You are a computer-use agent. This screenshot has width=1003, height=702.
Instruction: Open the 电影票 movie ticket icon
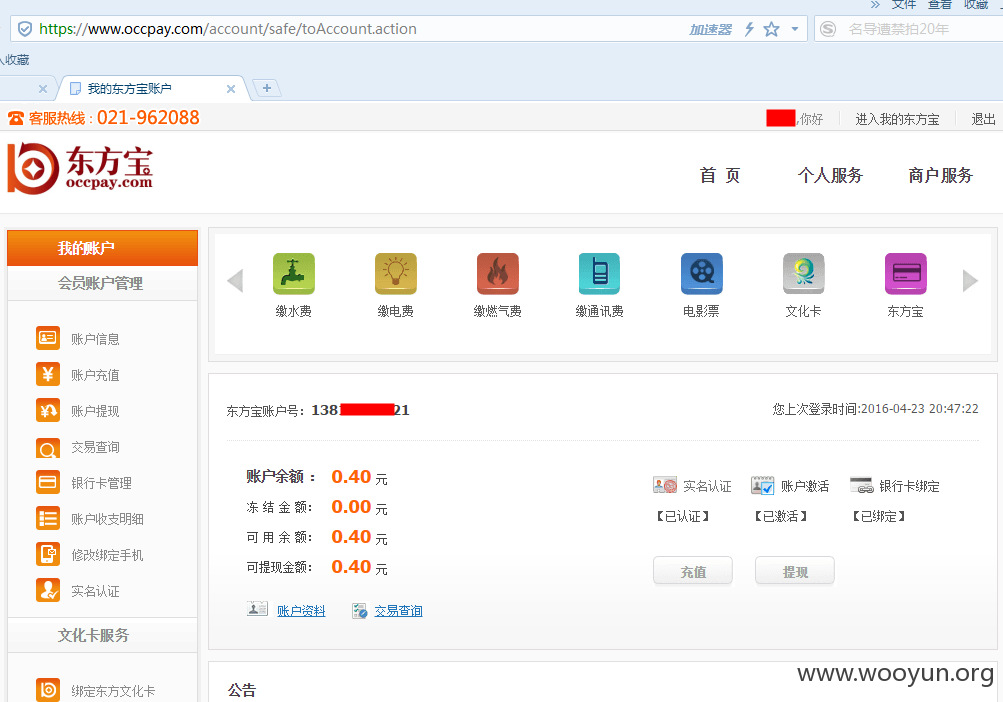(x=702, y=274)
